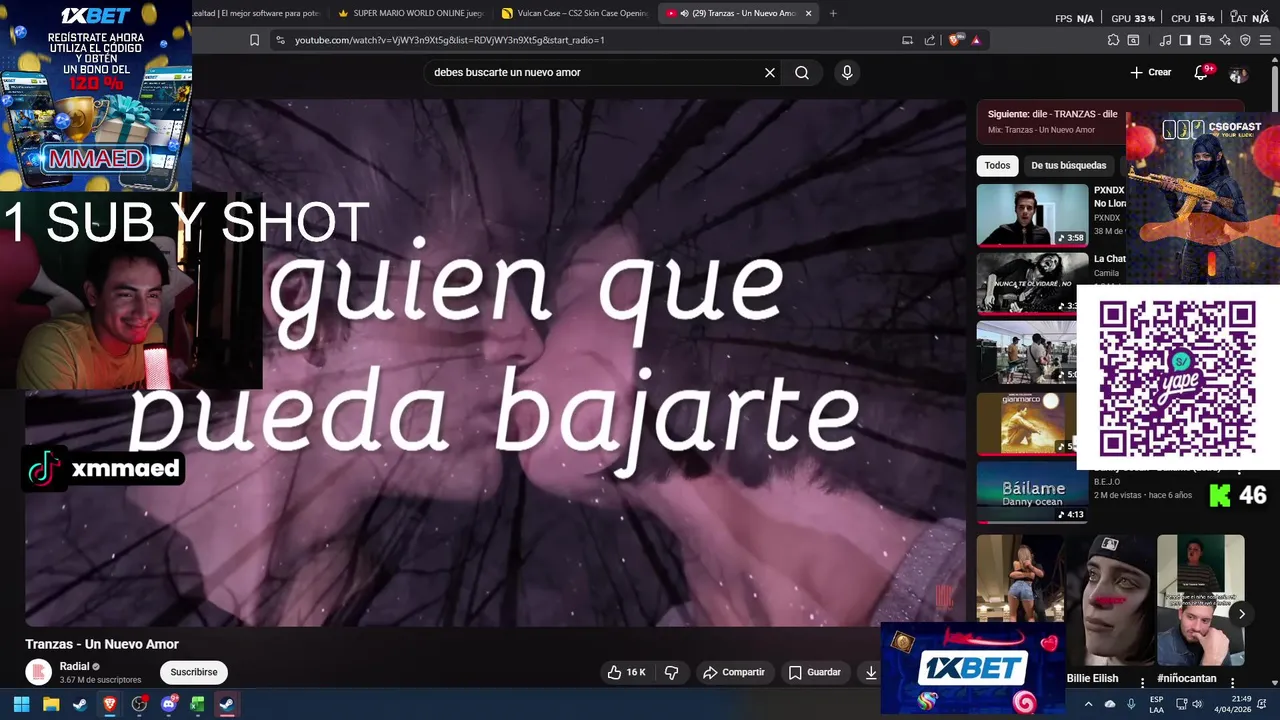Image resolution: width=1280 pixels, height=720 pixels.
Task: Open Brave browser from the taskbar
Action: (110, 704)
